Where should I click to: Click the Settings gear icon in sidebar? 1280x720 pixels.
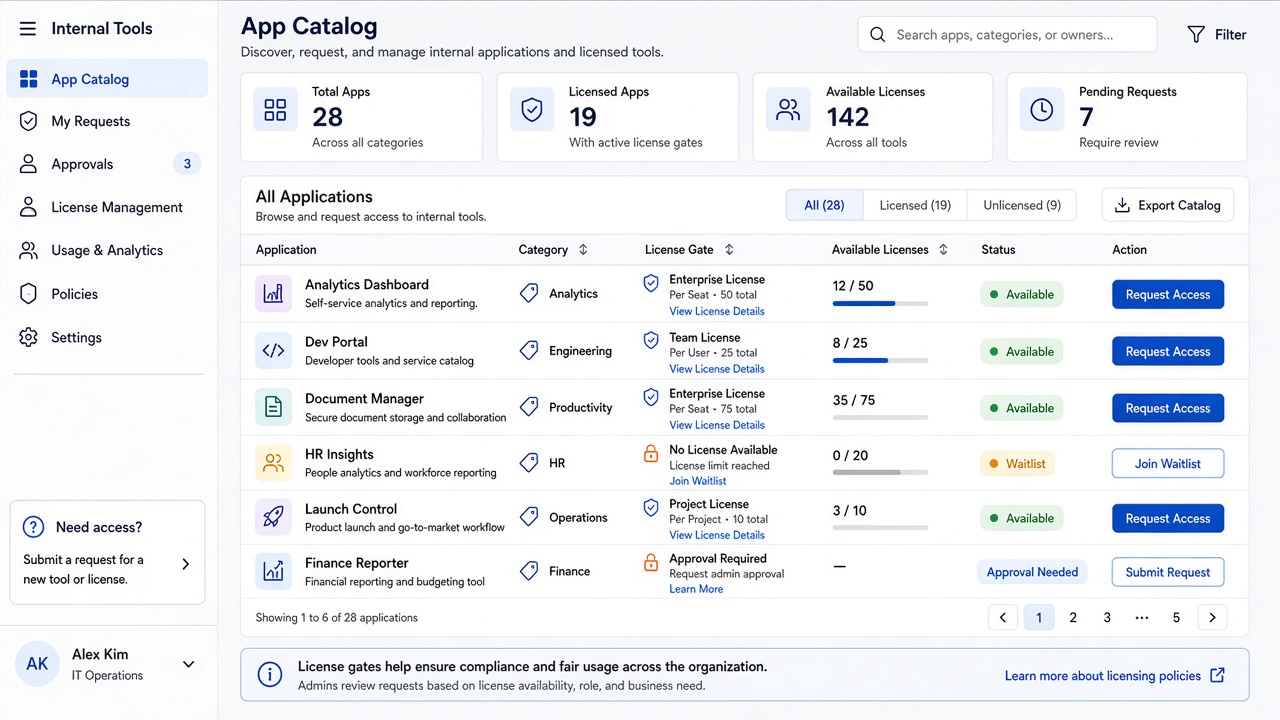pos(29,337)
